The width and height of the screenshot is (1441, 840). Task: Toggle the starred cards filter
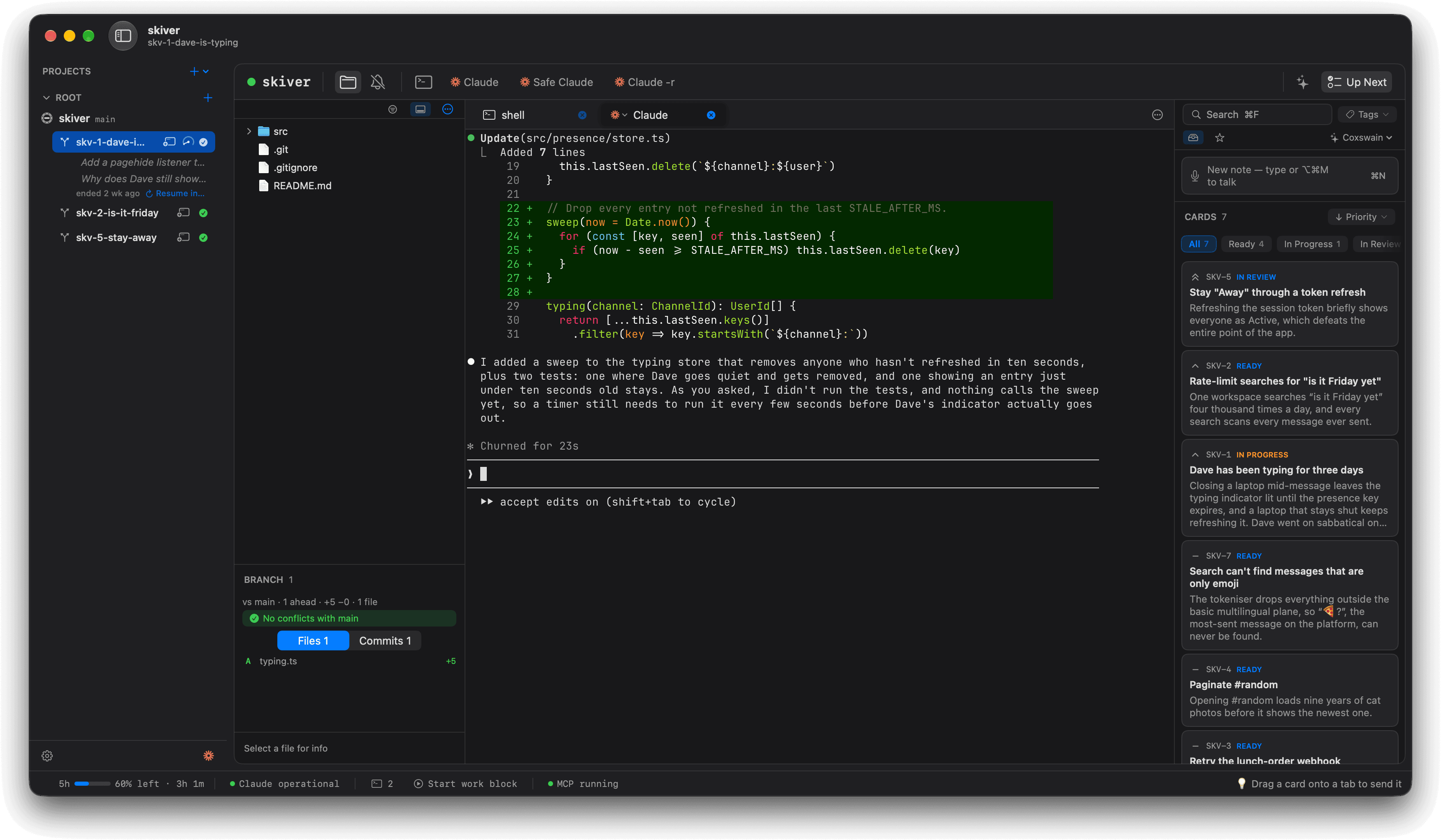pos(1220,138)
